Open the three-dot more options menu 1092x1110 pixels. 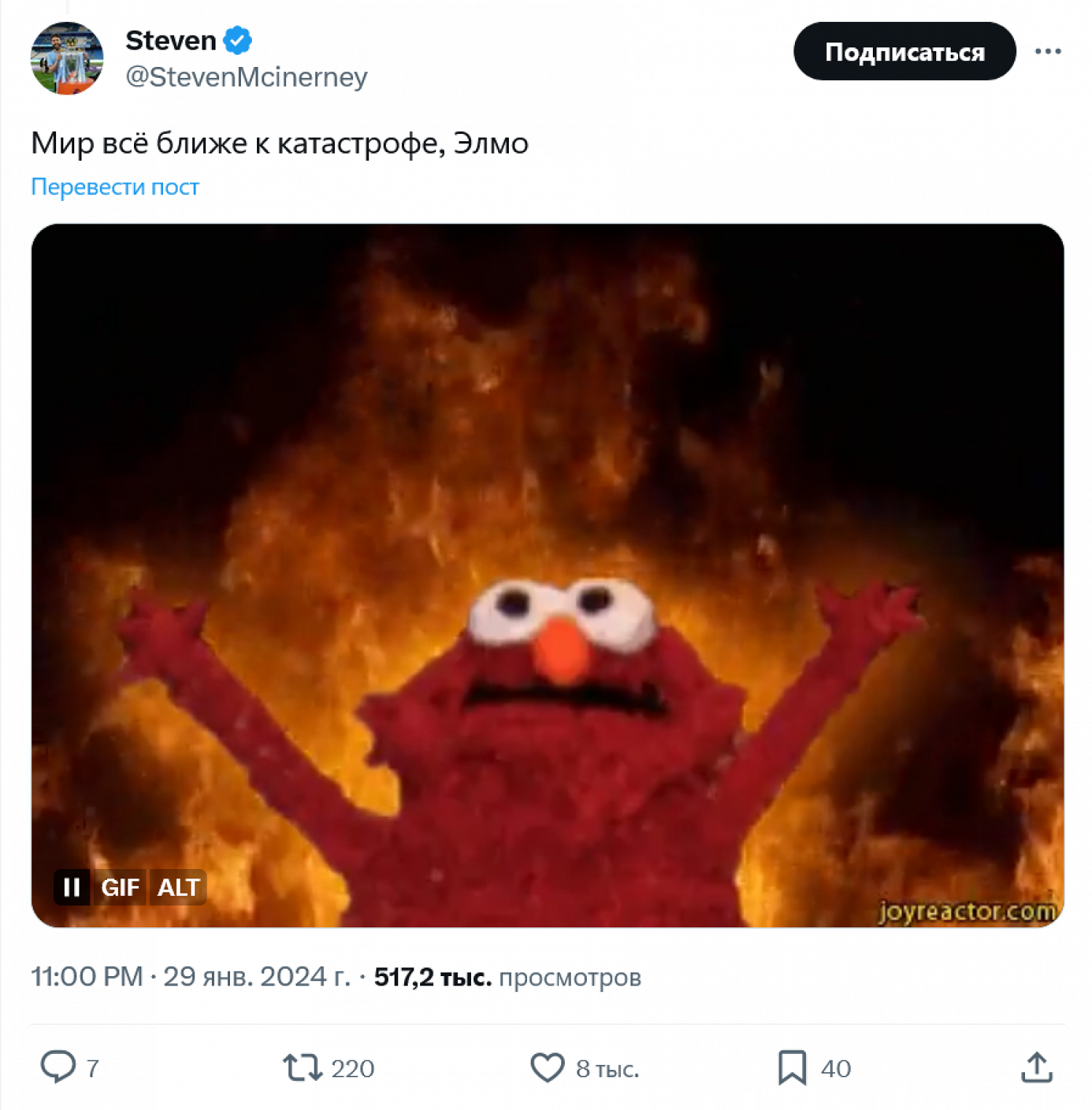[x=1048, y=52]
